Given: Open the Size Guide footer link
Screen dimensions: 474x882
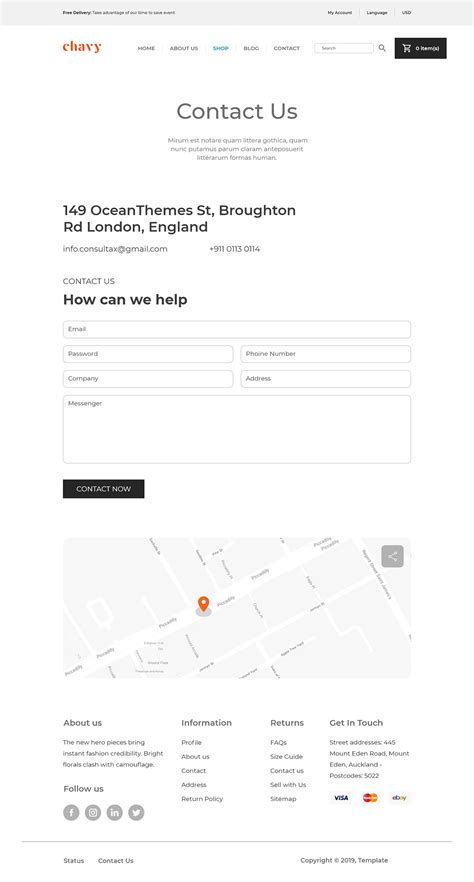Looking at the screenshot, I should point(286,757).
